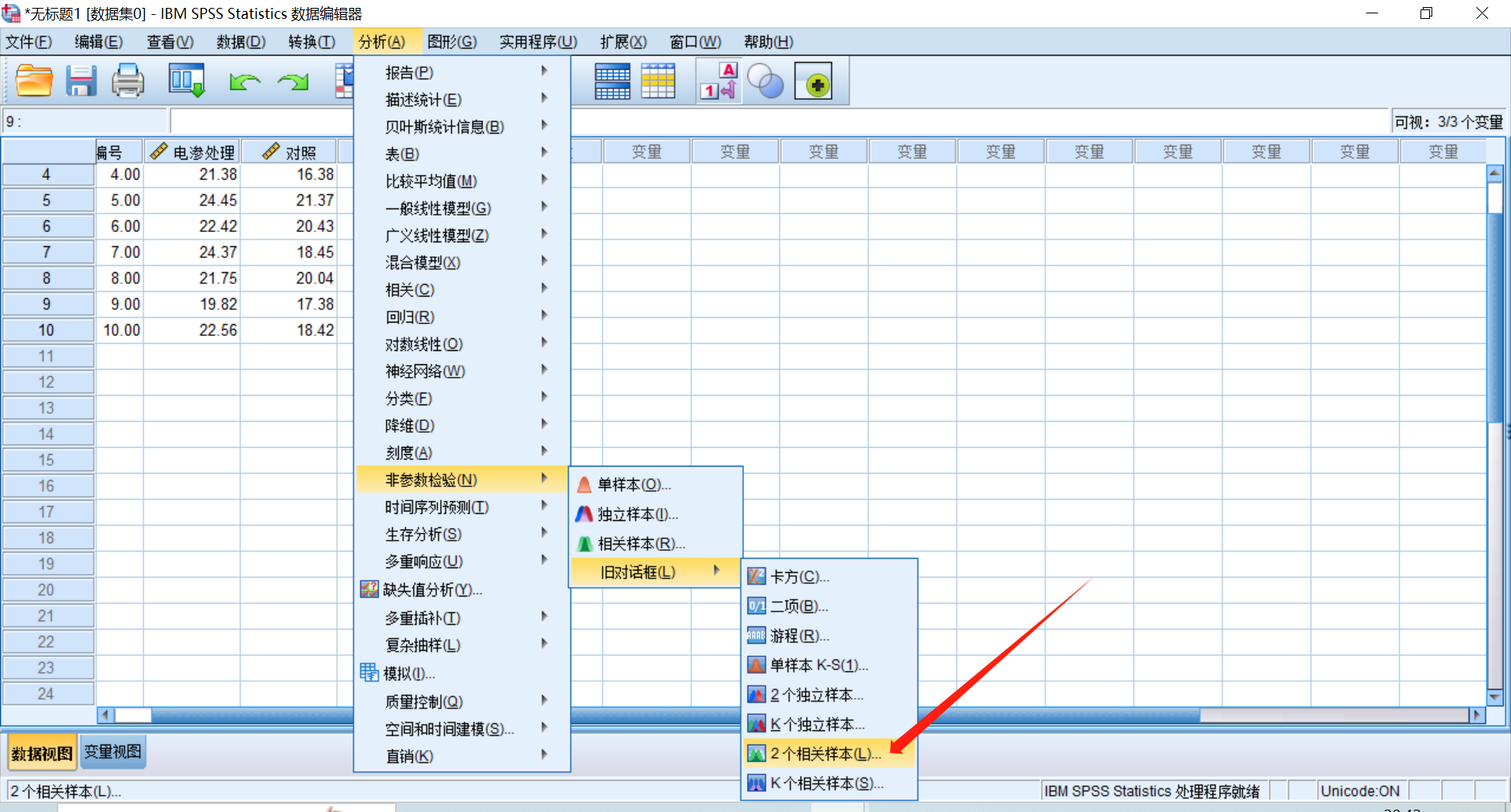The image size is (1511, 812).
Task: Toggle the value labels icon
Action: pyautogui.click(x=719, y=81)
